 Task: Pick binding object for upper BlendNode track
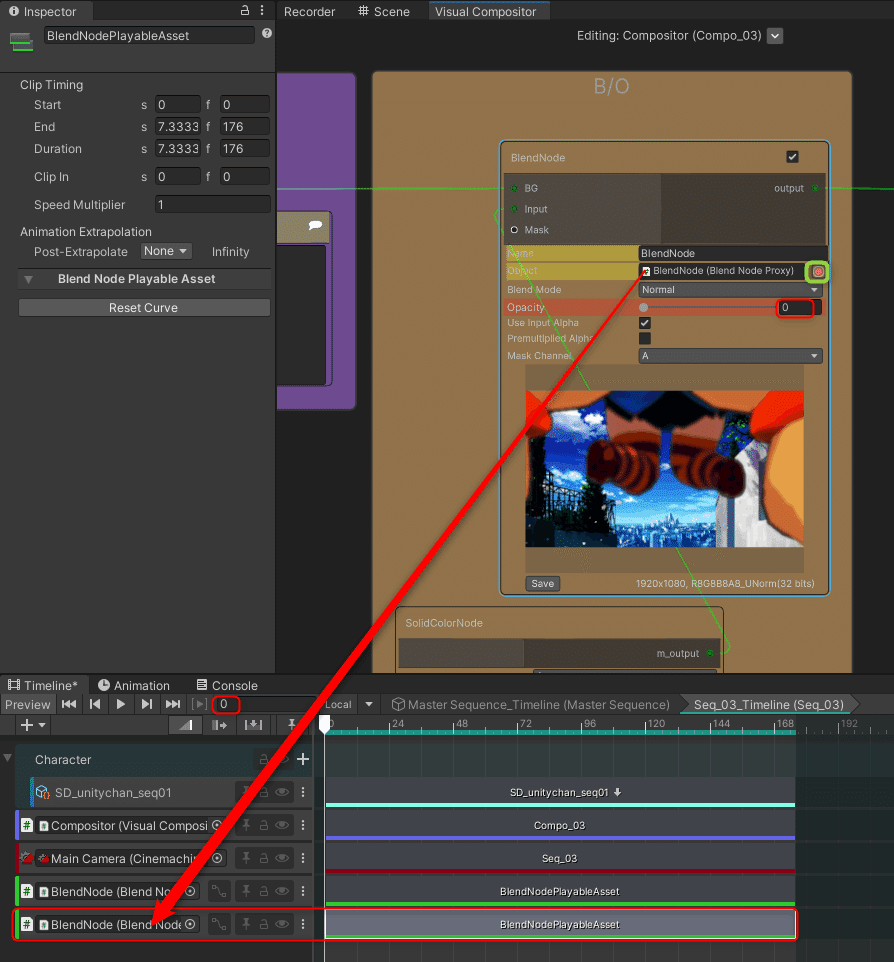[190, 891]
